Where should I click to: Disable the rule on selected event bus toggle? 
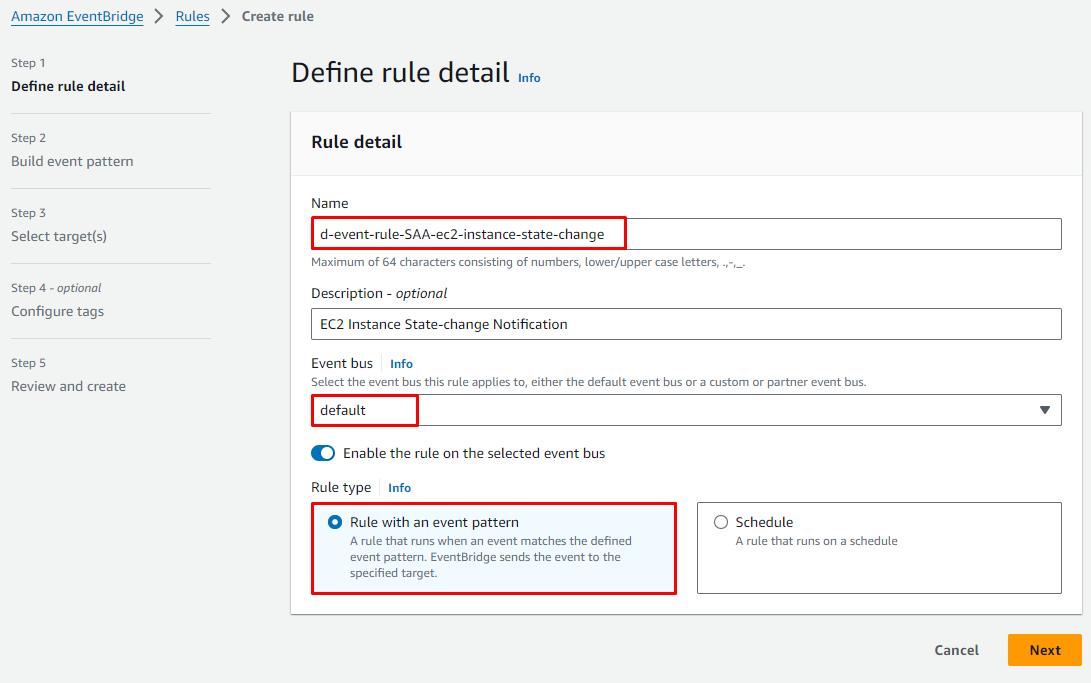pos(323,453)
